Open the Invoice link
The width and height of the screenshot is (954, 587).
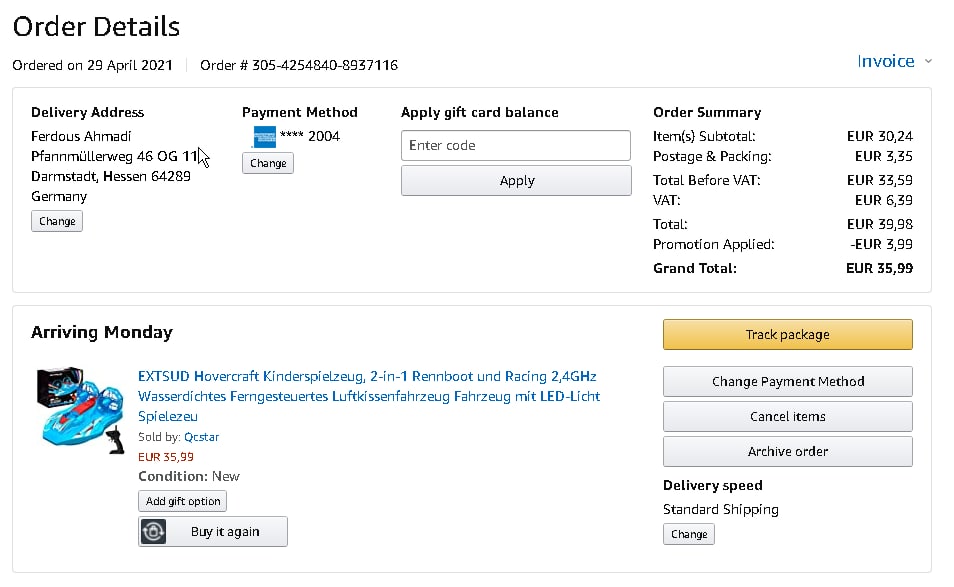(x=885, y=61)
